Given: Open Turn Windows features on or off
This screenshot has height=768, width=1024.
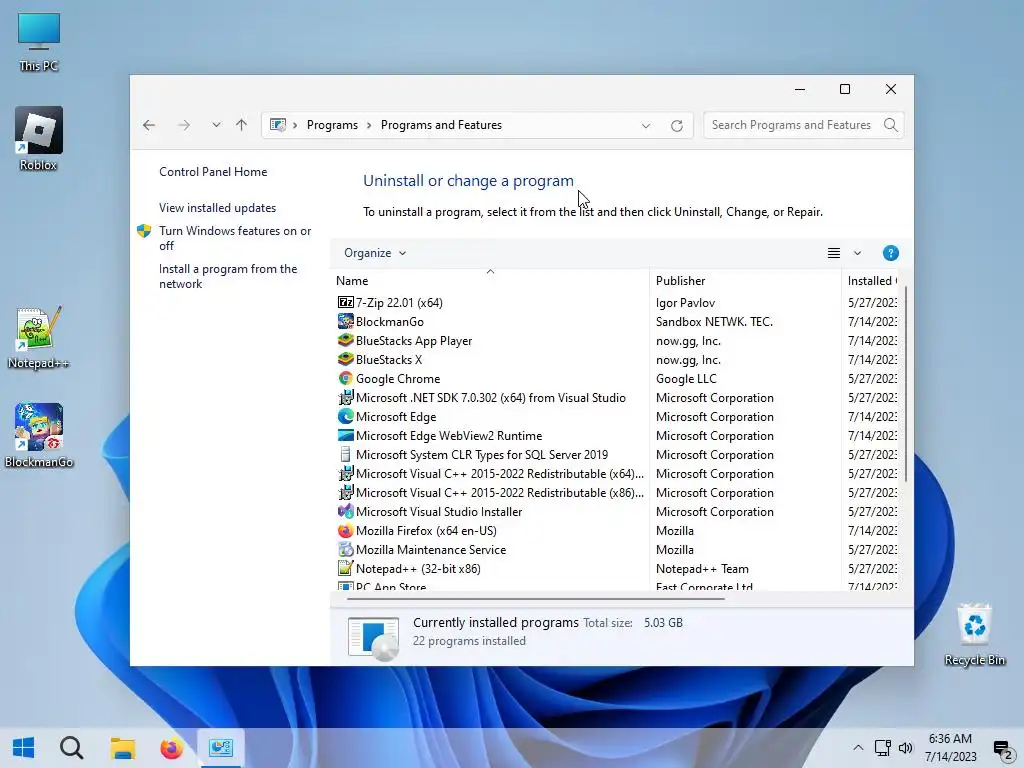Looking at the screenshot, I should (x=235, y=238).
